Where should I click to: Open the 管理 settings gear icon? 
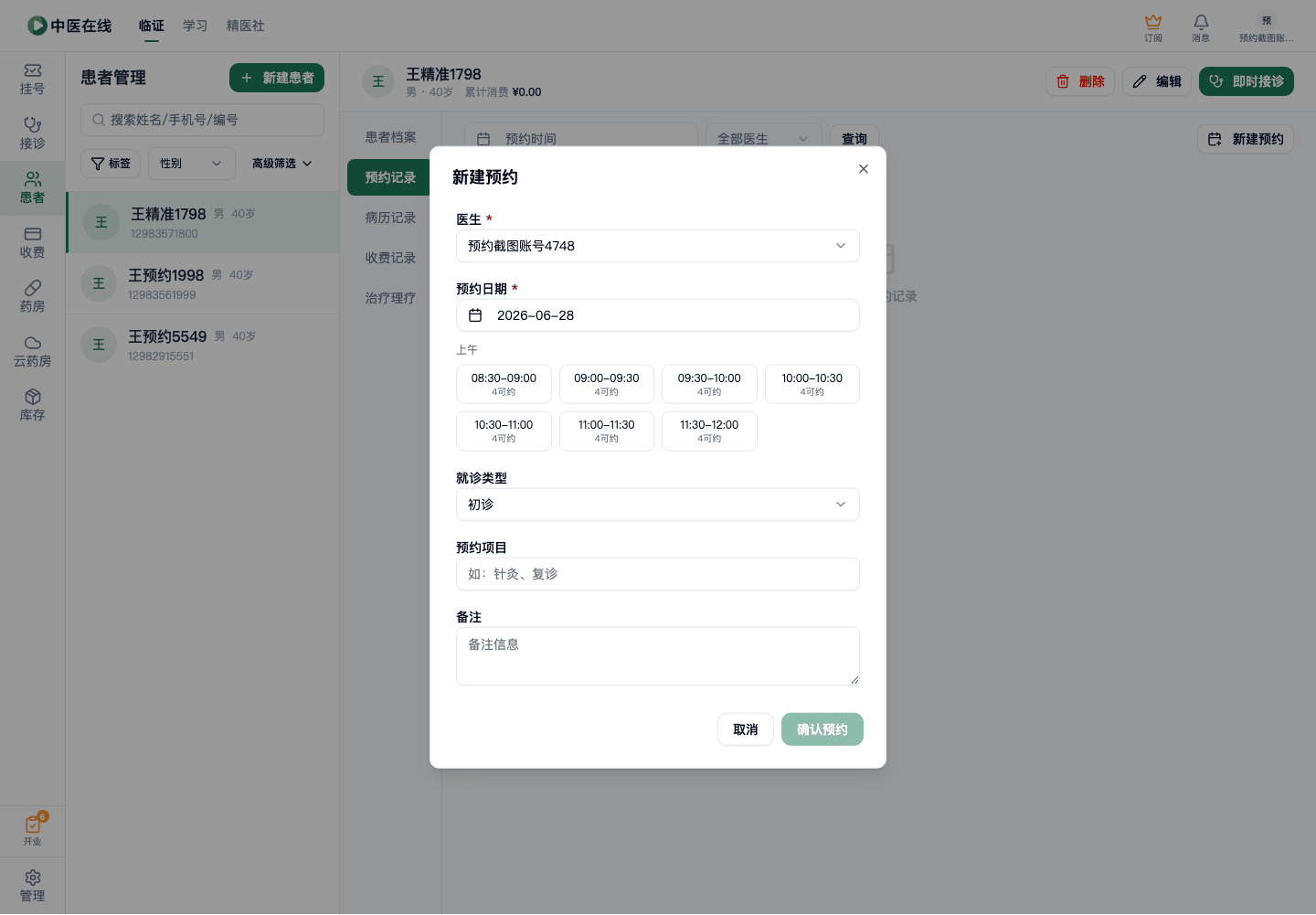32,886
